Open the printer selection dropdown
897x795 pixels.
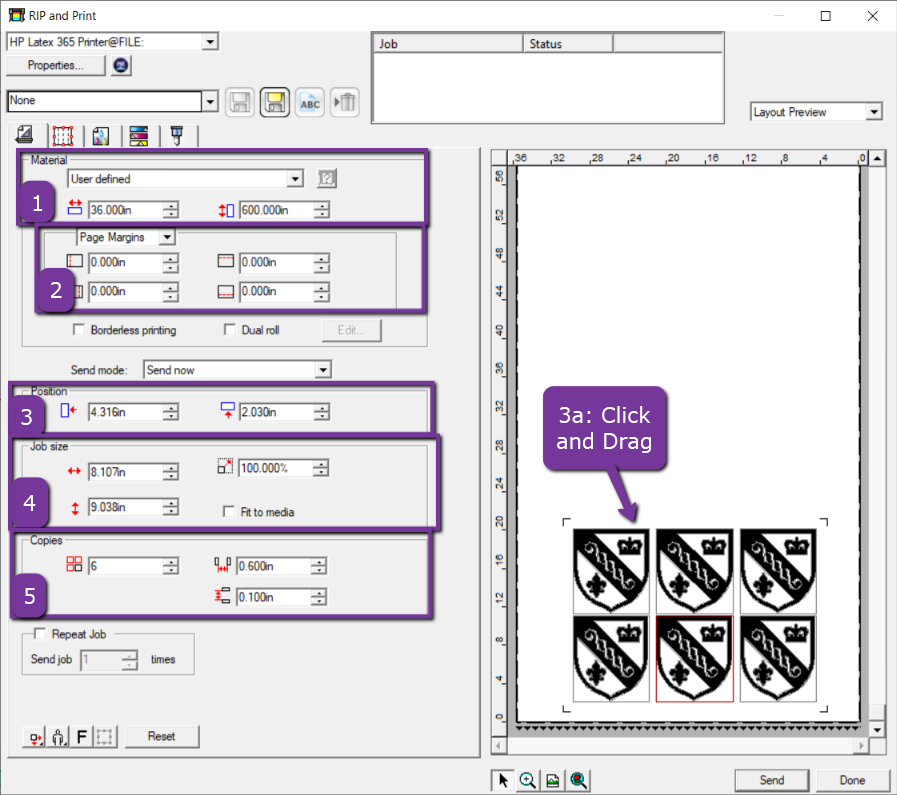tap(210, 42)
